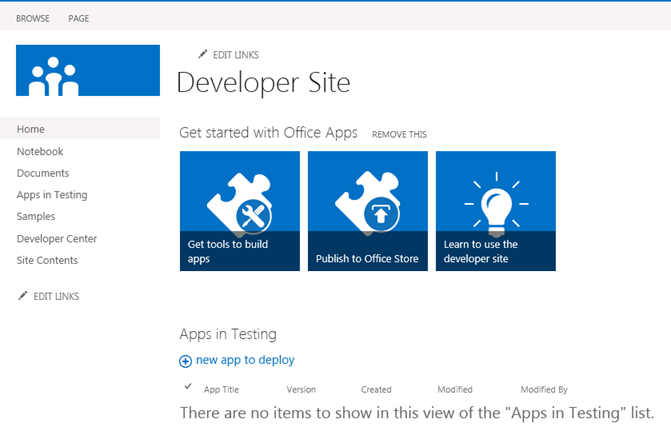This screenshot has height=443, width=671.
Task: Click the lightbulb learn icon tile
Action: point(496,204)
